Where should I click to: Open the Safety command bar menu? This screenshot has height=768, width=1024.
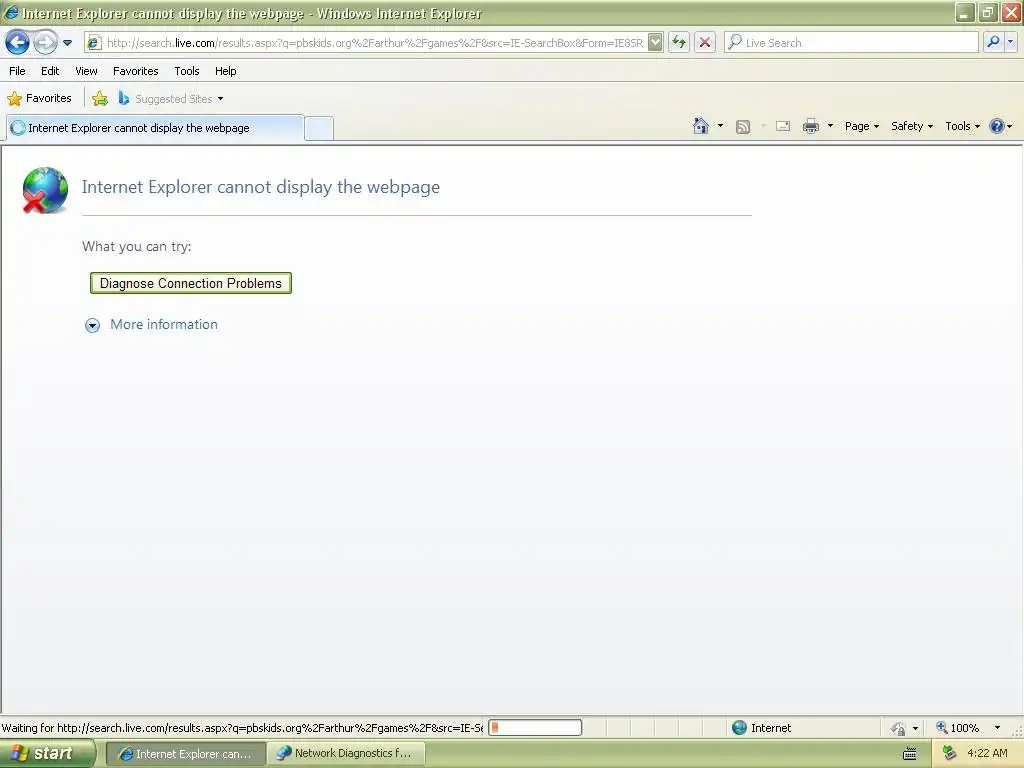[x=912, y=126]
